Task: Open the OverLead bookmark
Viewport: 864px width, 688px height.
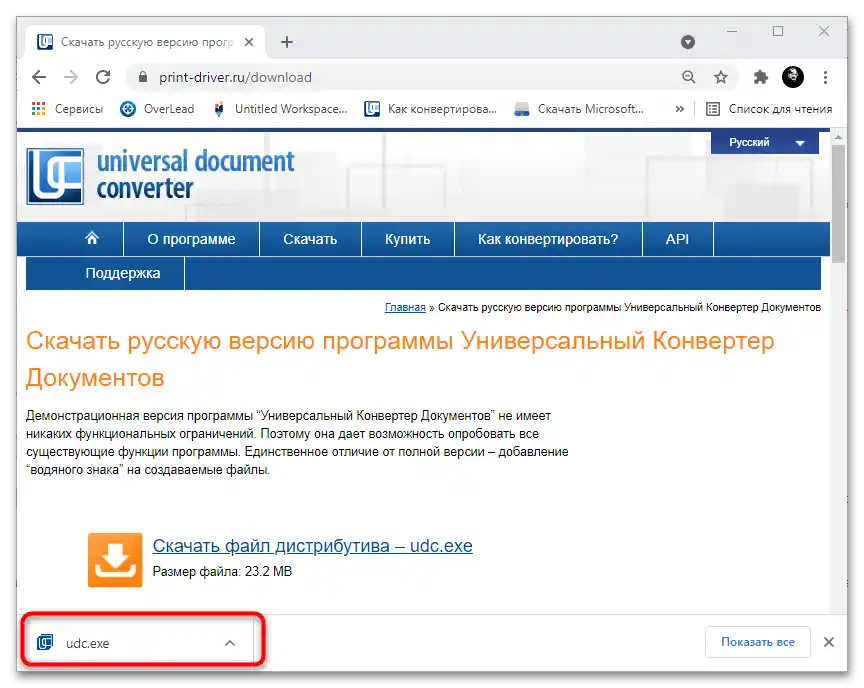Action: click(158, 109)
